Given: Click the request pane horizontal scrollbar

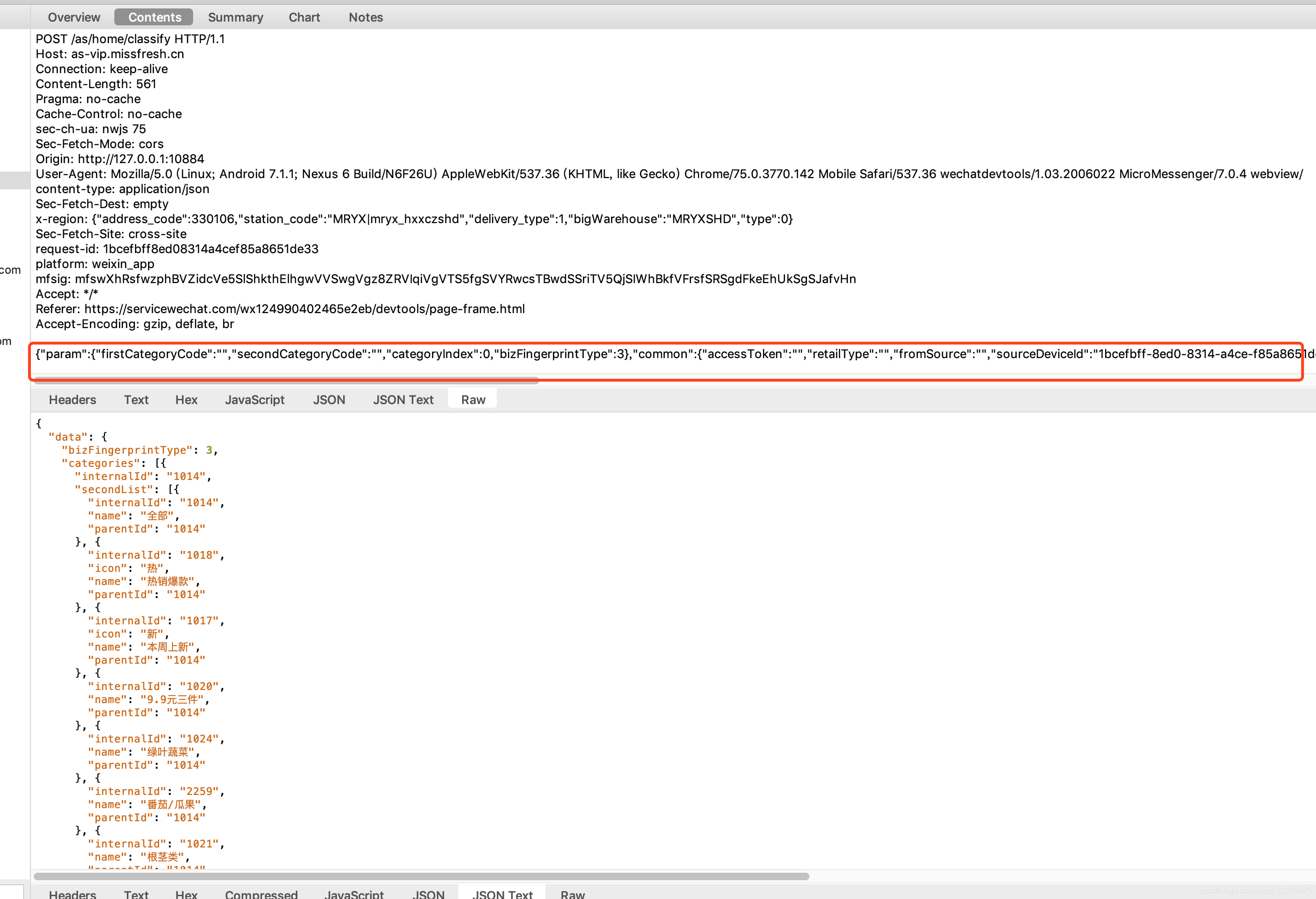Looking at the screenshot, I should coord(286,380).
